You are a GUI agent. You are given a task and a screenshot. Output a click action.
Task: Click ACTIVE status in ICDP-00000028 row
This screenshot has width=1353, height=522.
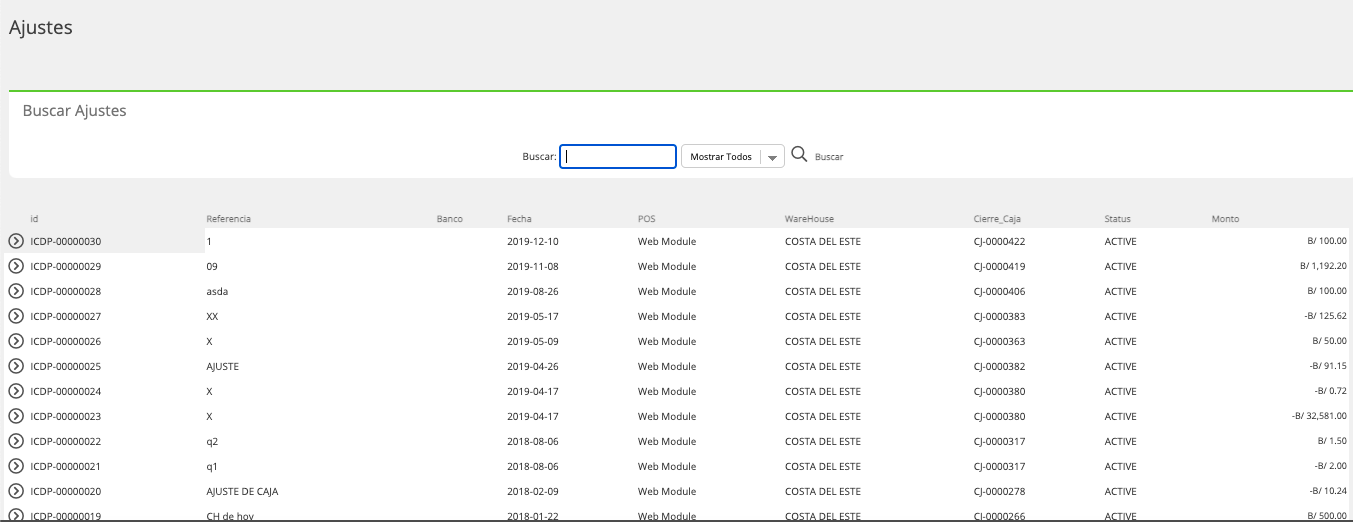(x=1120, y=291)
